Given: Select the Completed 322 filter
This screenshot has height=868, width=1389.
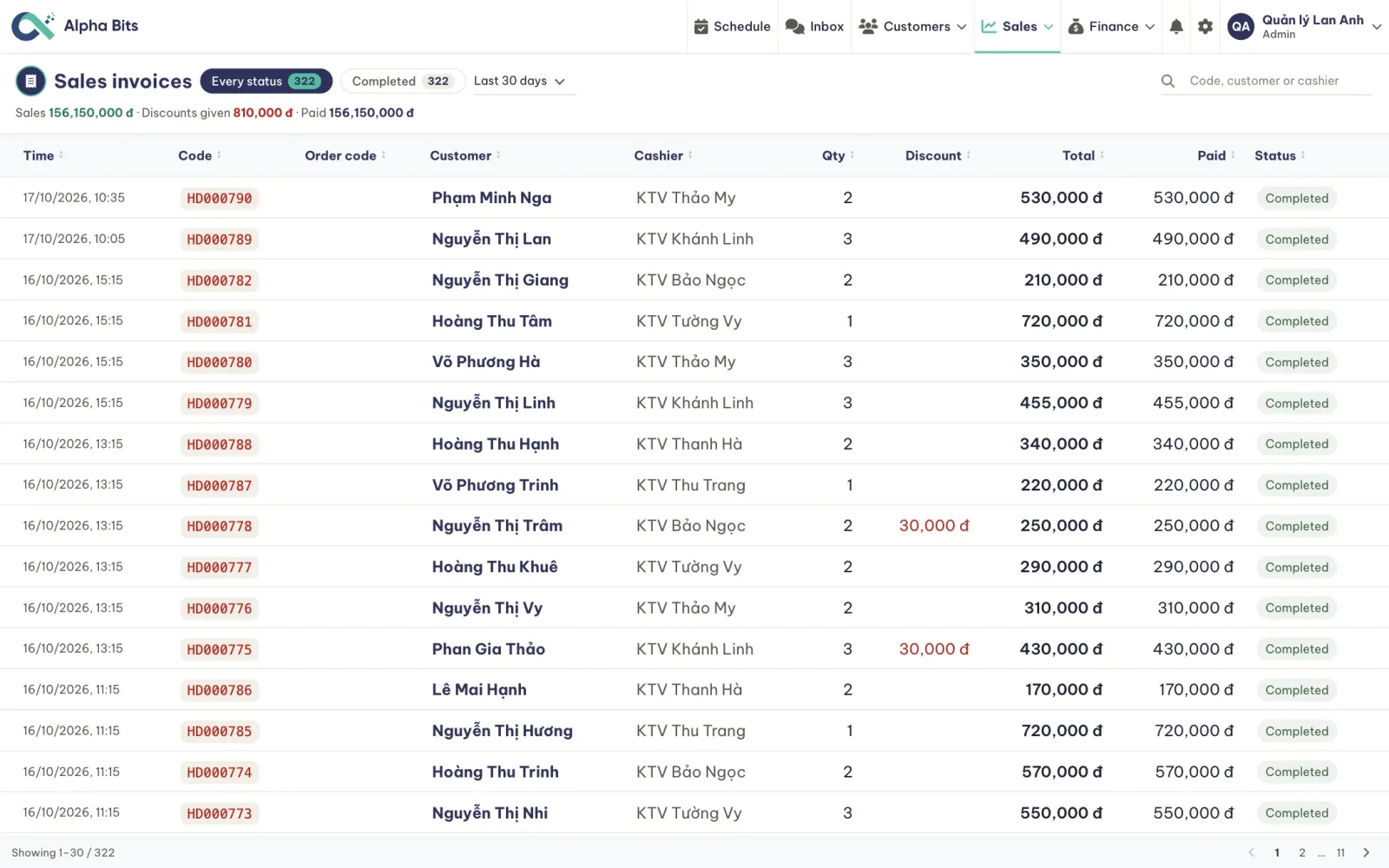Looking at the screenshot, I should point(403,81).
